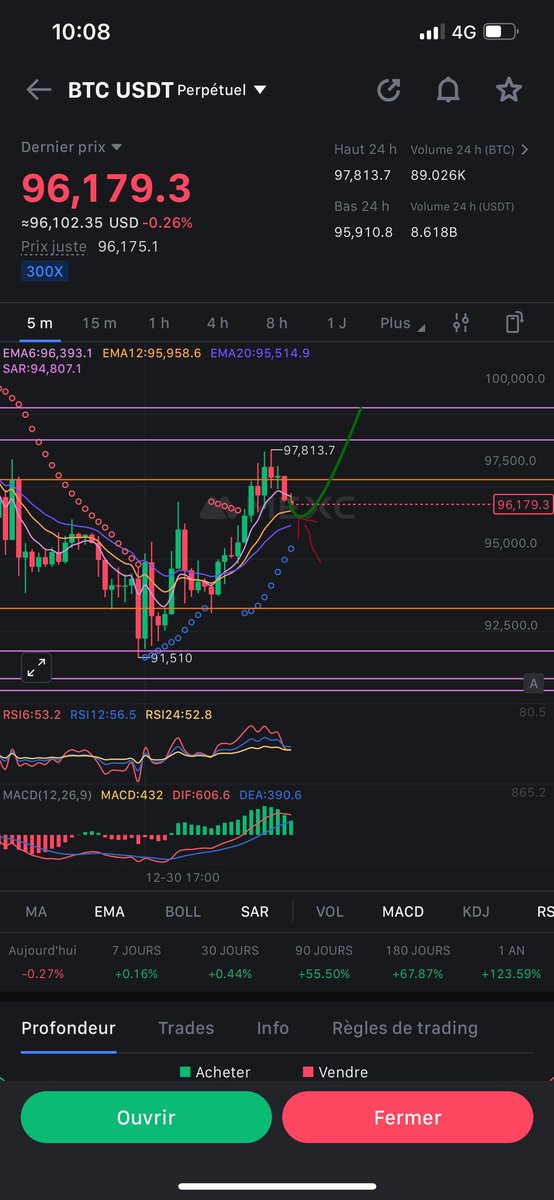Open the chart layout copy icon

[x=514, y=323]
